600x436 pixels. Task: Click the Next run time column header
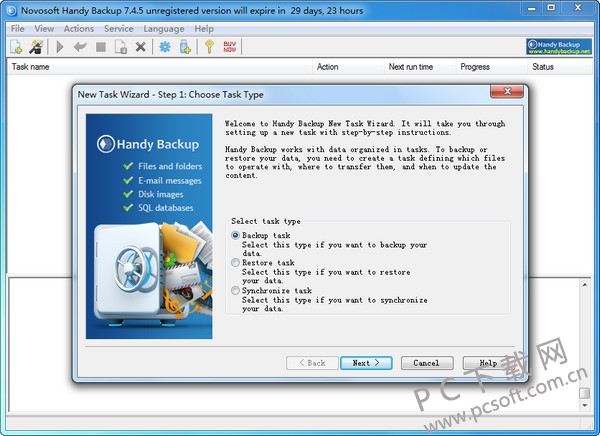[x=420, y=67]
